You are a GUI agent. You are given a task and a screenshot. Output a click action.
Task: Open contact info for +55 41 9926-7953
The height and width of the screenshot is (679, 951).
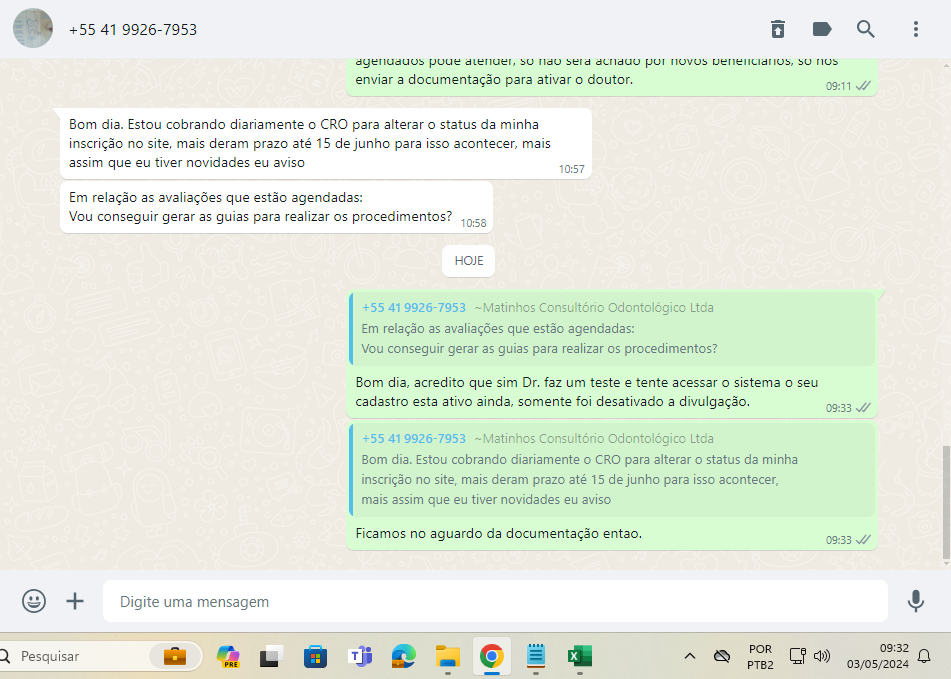click(x=133, y=30)
